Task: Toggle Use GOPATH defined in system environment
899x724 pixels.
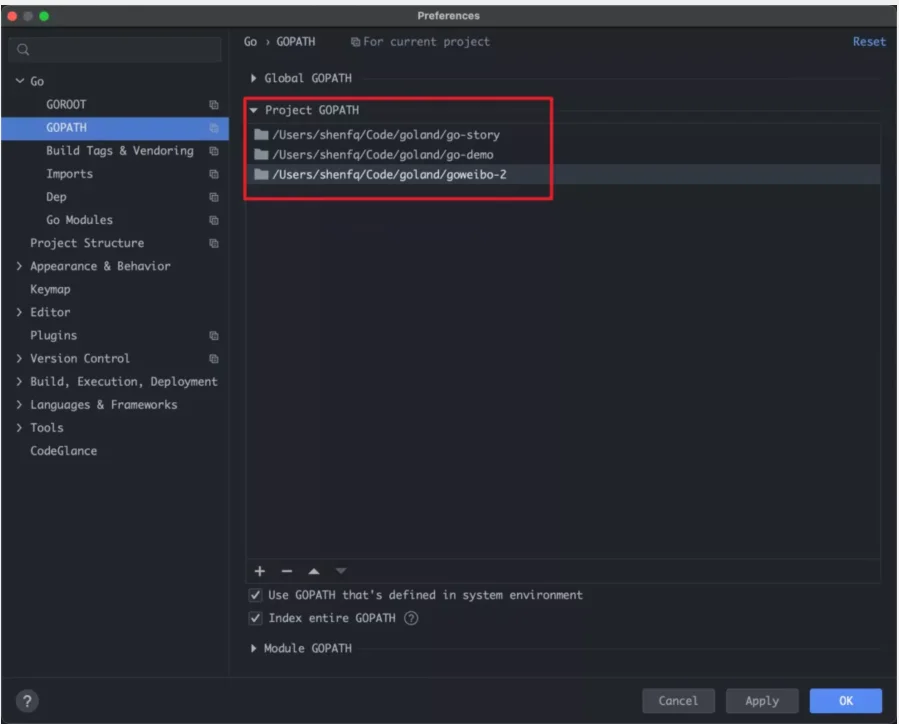Action: [255, 595]
